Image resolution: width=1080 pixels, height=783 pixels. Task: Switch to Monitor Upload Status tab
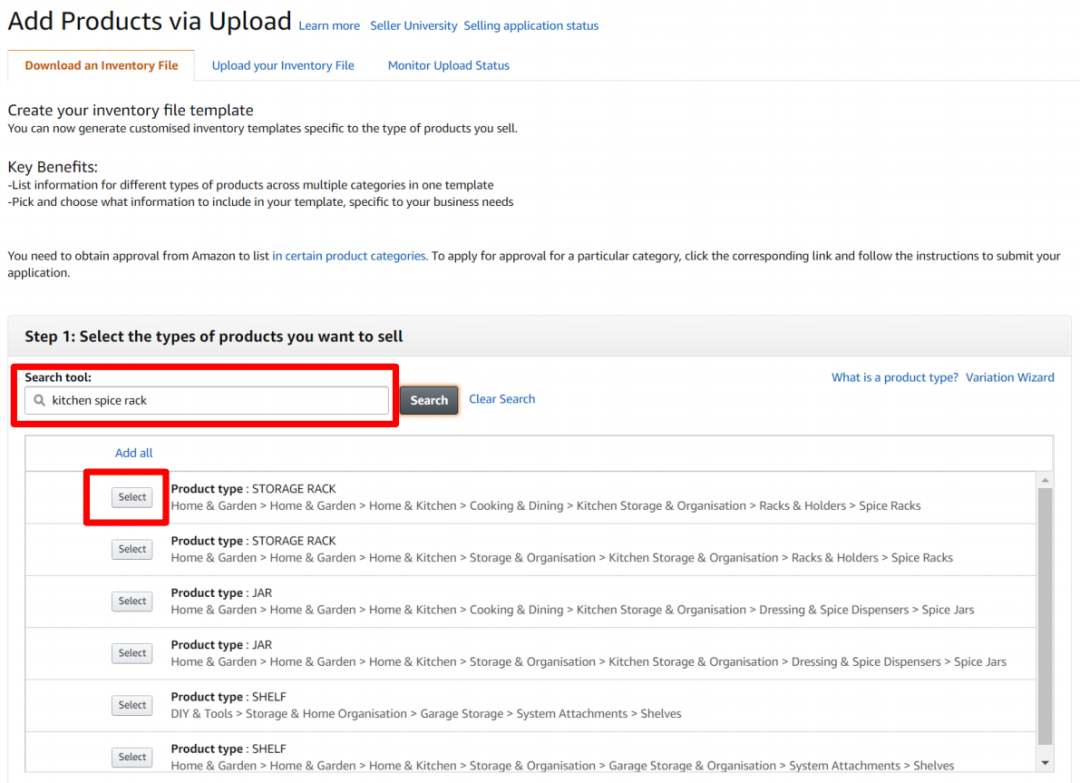(x=448, y=66)
